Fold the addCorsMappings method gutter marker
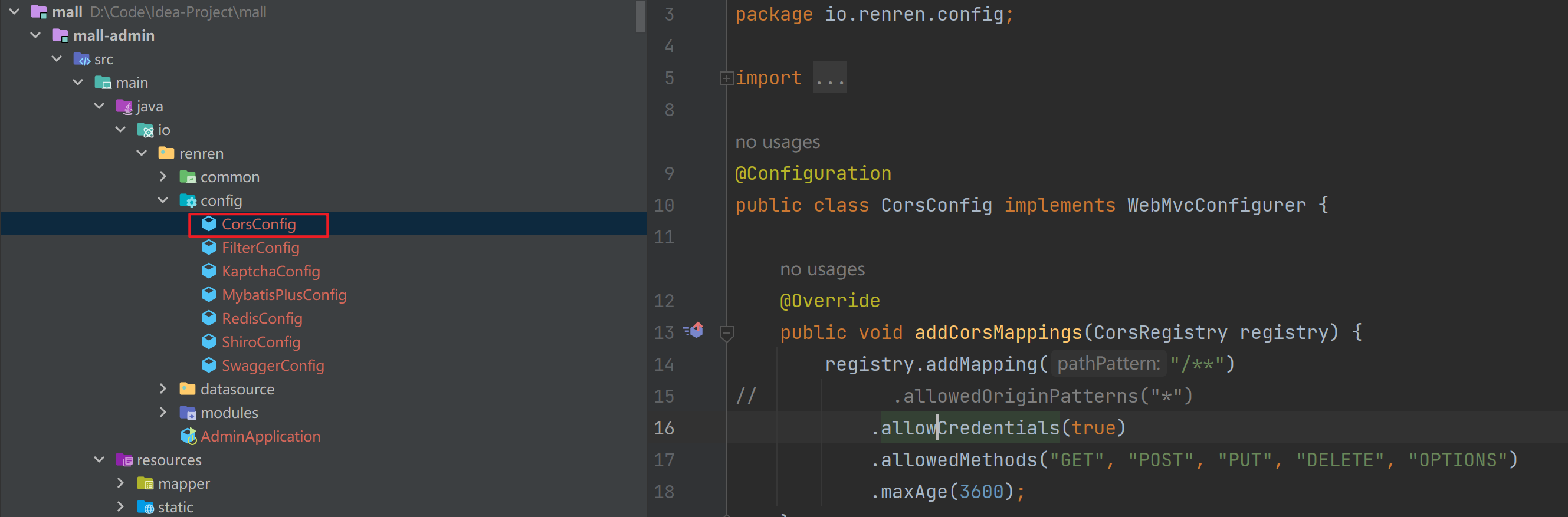Image resolution: width=1568 pixels, height=517 pixels. 727,333
